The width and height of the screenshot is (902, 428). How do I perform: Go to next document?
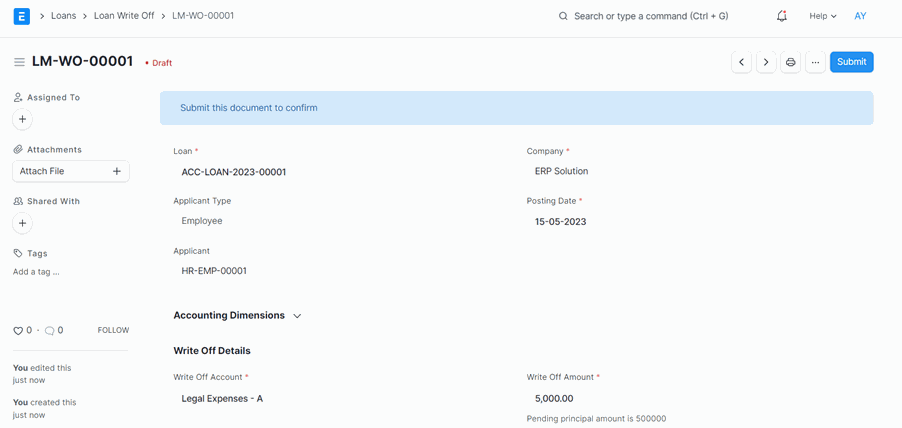point(766,62)
